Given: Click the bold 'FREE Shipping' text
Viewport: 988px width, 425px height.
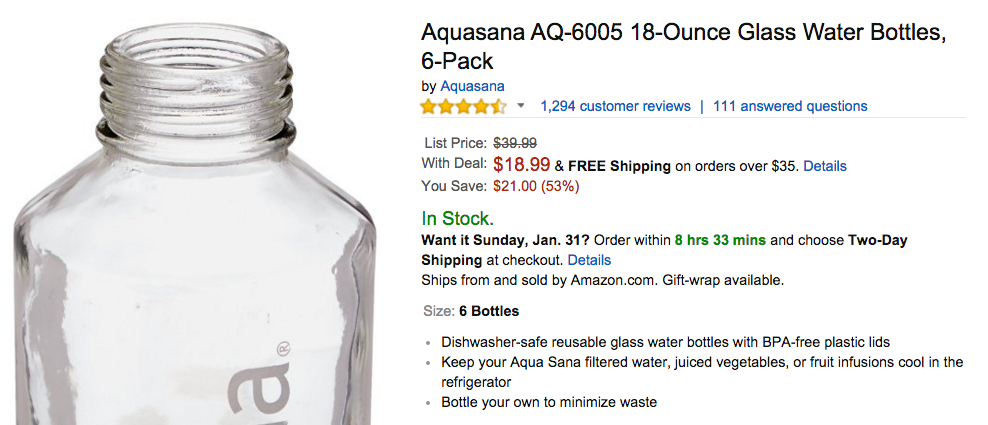Looking at the screenshot, I should 620,165.
